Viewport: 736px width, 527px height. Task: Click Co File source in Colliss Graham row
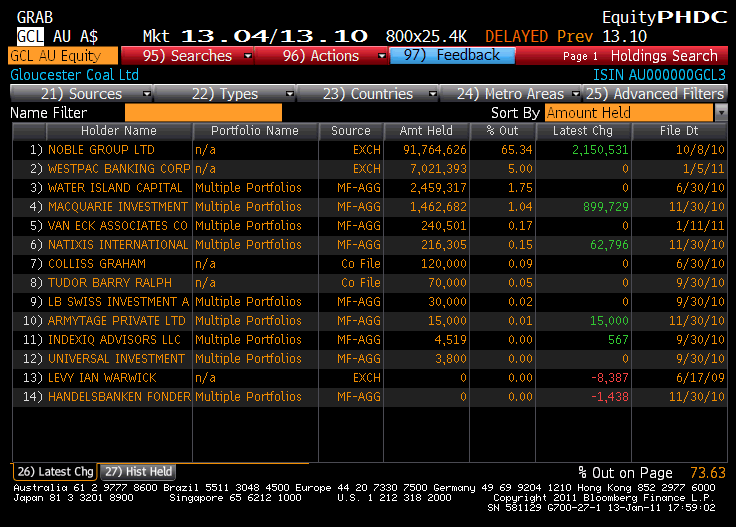point(360,264)
